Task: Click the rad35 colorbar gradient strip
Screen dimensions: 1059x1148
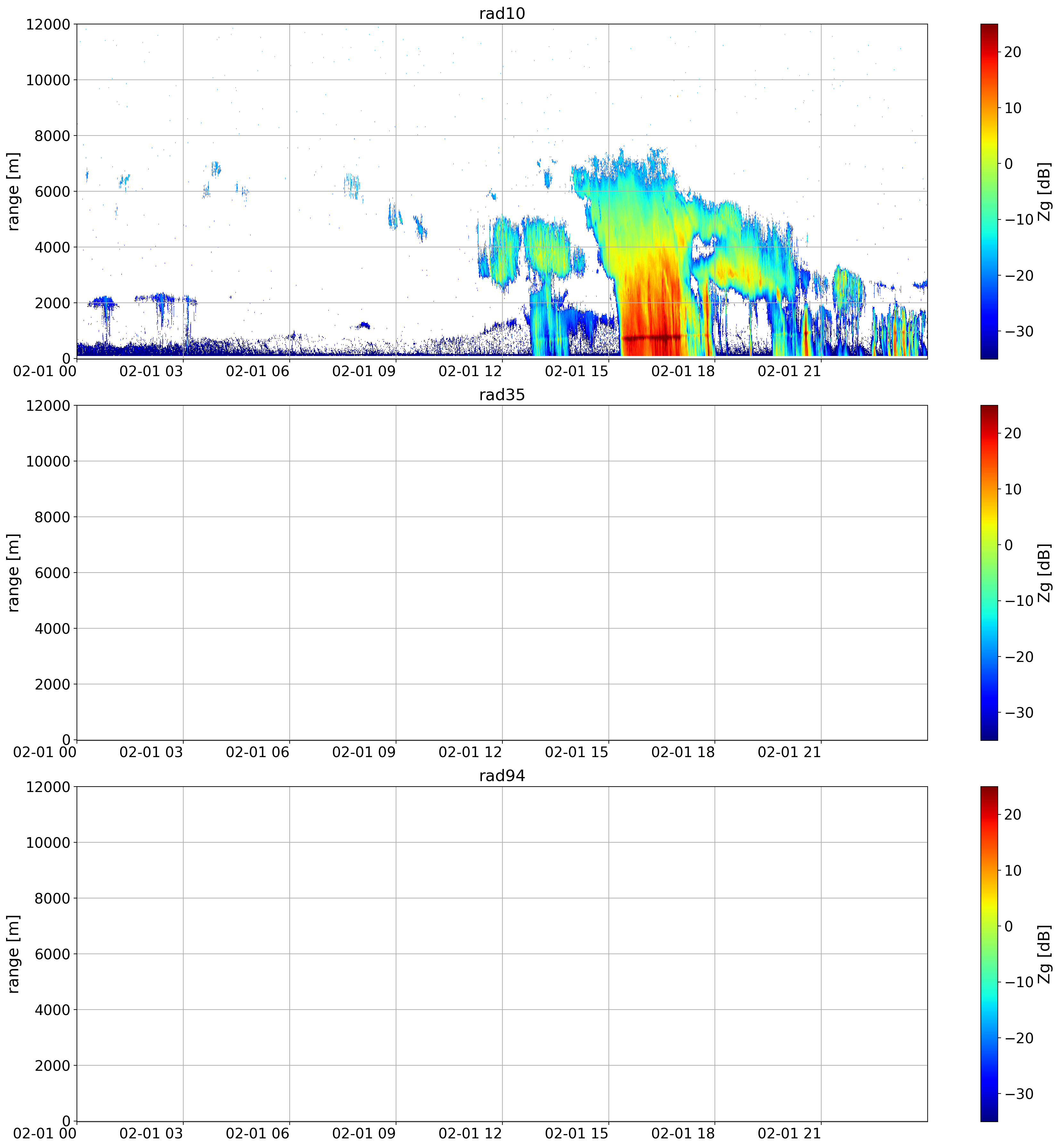Action: tap(989, 573)
